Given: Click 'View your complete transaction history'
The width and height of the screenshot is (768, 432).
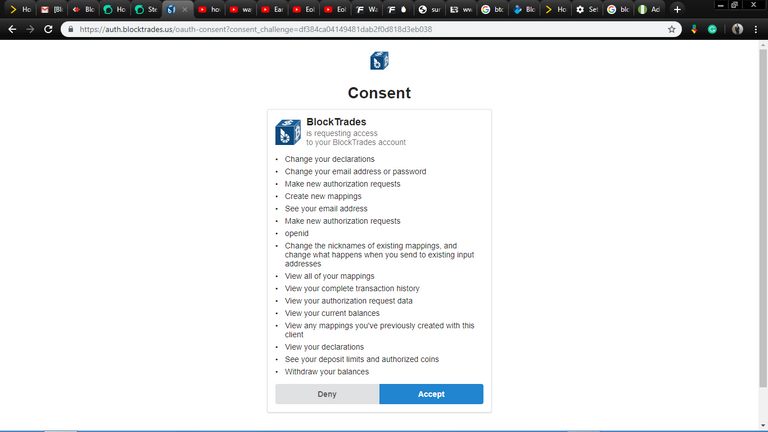Looking at the screenshot, I should [x=352, y=288].
